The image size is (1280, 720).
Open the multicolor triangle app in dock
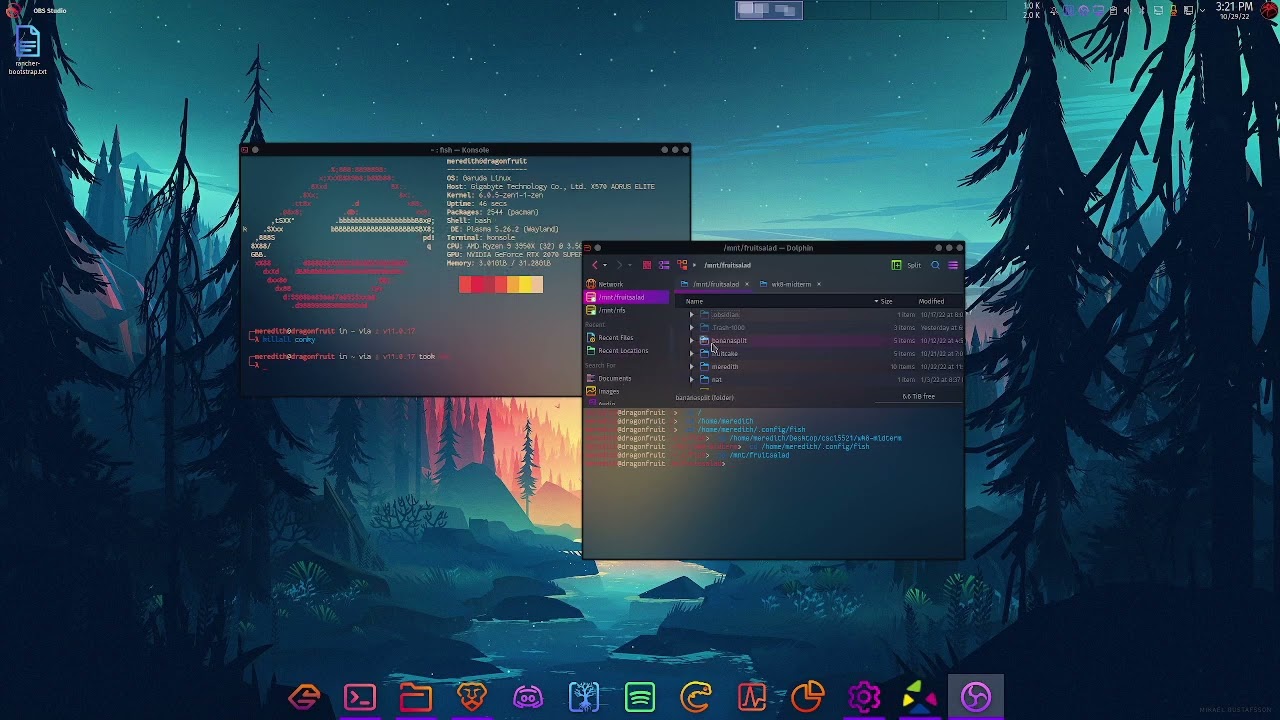coord(920,697)
